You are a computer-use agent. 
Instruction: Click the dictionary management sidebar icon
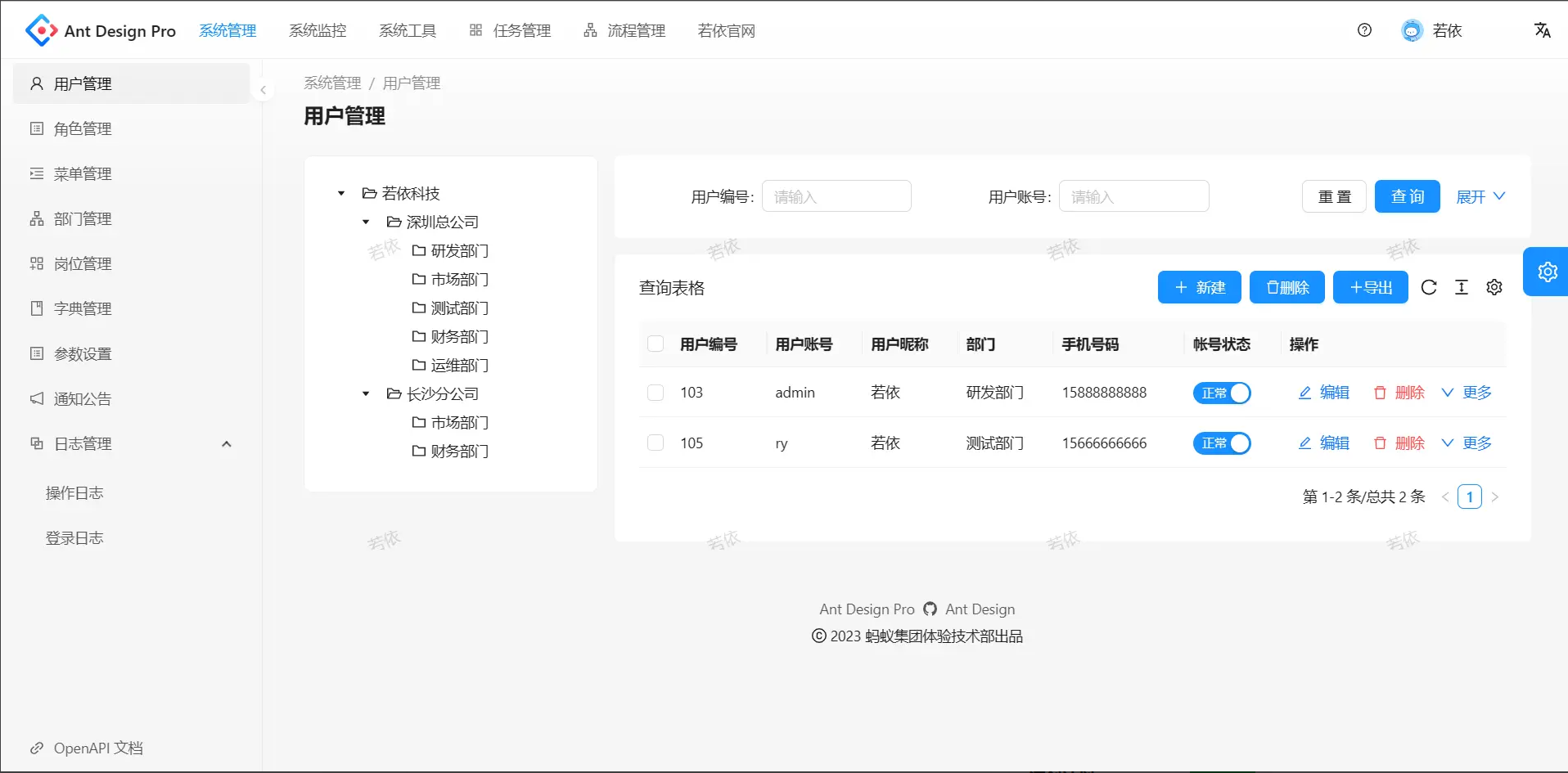(x=37, y=308)
